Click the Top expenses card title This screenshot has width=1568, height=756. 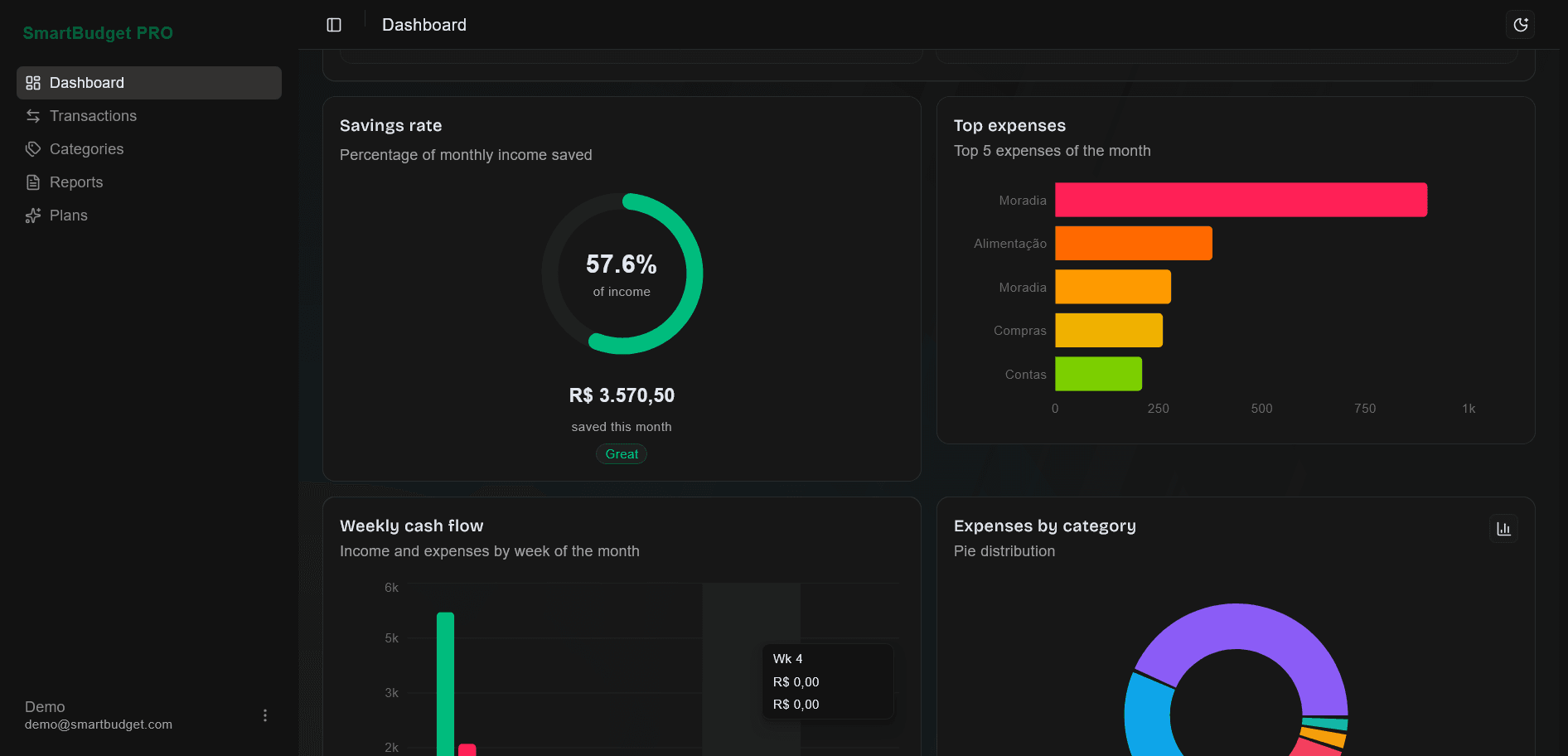point(1009,126)
